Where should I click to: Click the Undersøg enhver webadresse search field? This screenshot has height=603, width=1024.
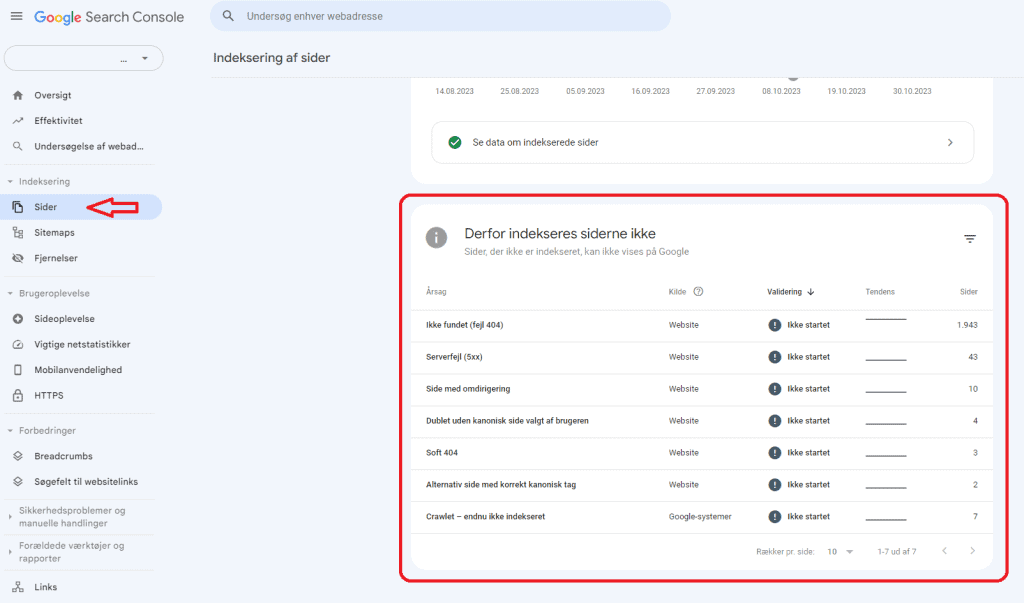(440, 17)
